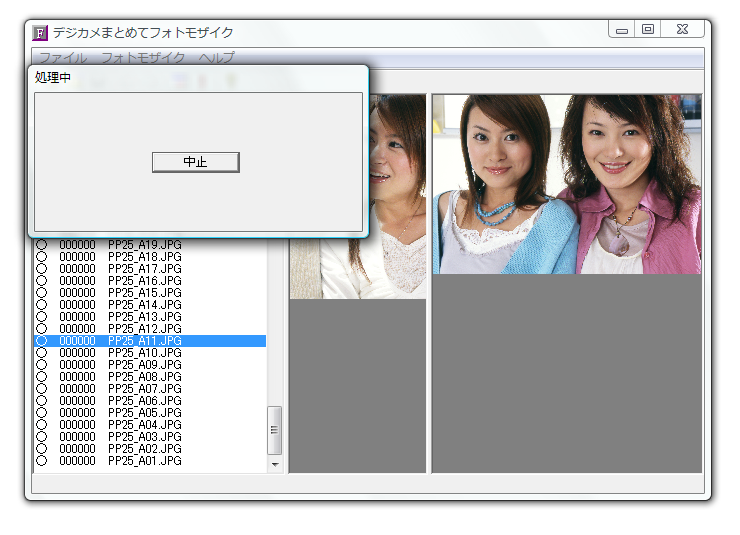This screenshot has width=740, height=535.
Task: Click the circle icon beside PP25_A15.JPG
Action: click(x=42, y=293)
